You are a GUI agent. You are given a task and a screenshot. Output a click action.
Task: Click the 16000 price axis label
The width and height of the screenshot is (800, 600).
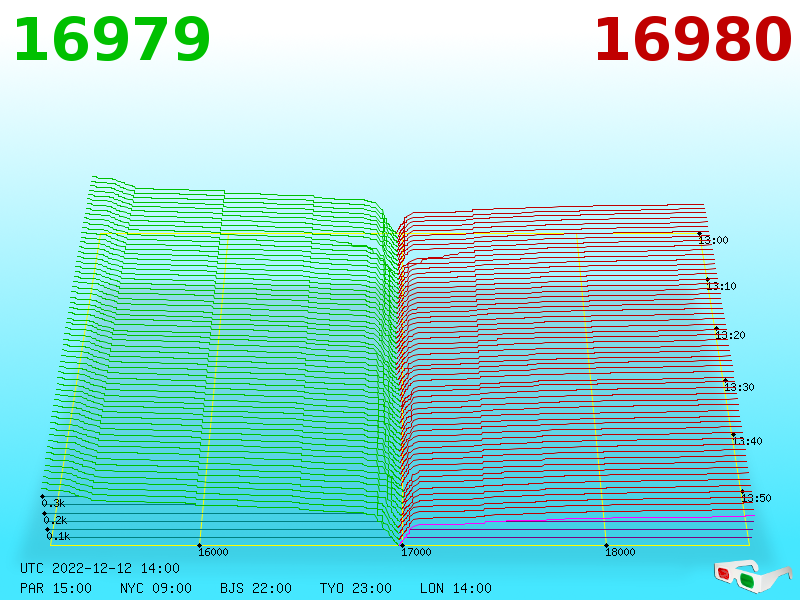pyautogui.click(x=213, y=552)
